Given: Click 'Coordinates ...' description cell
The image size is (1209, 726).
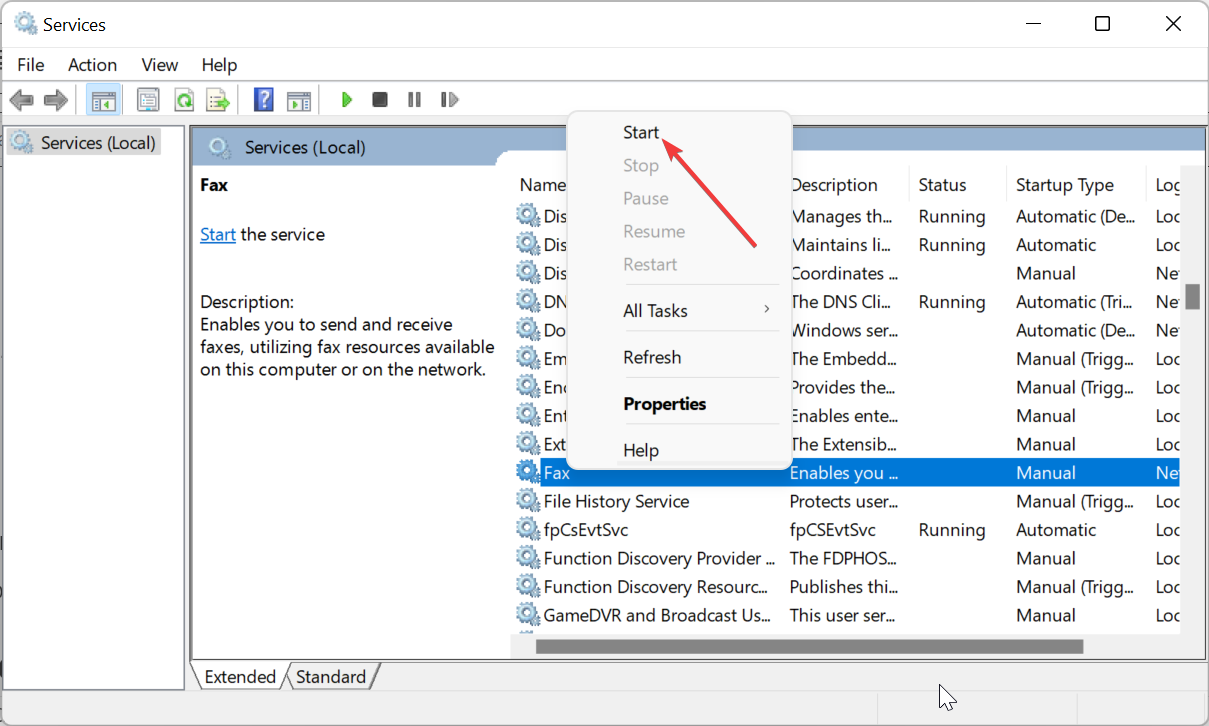Looking at the screenshot, I should (x=844, y=273).
